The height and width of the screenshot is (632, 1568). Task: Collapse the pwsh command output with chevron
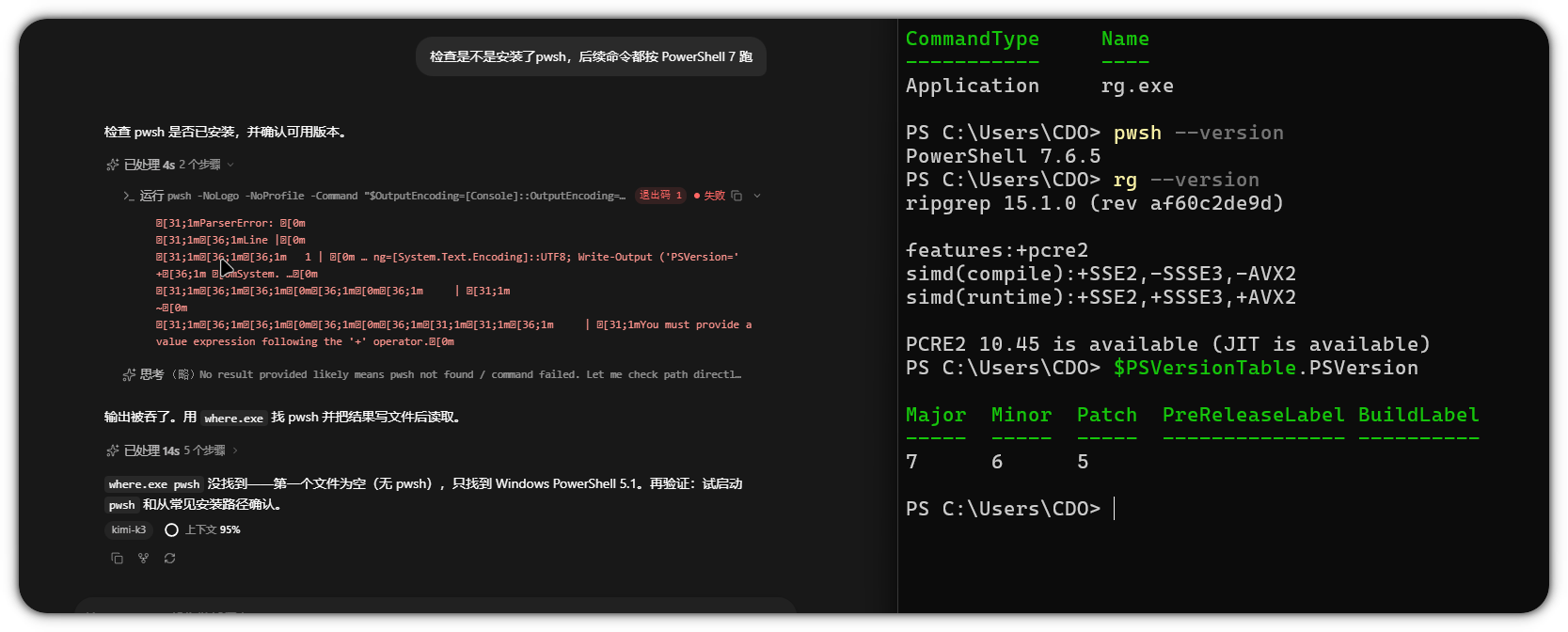pyautogui.click(x=757, y=196)
